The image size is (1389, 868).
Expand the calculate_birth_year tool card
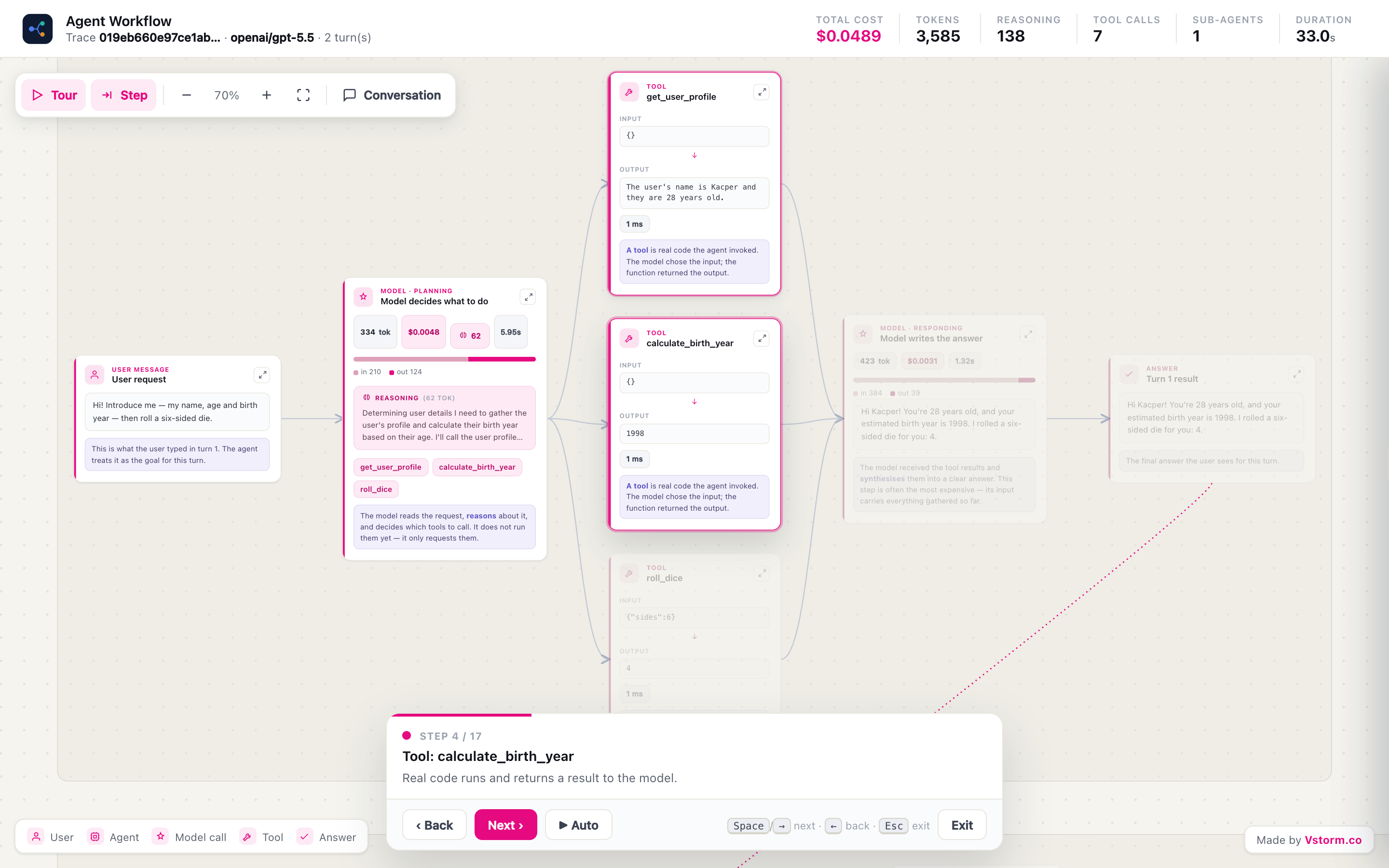762,339
